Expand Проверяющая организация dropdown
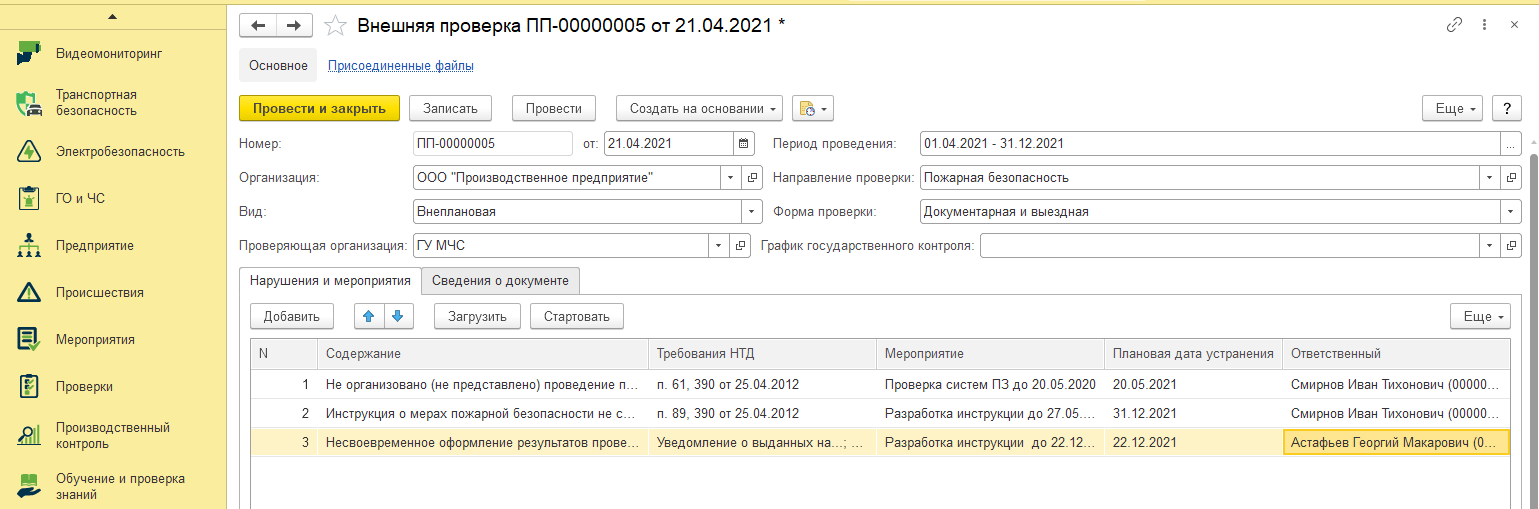 coord(719,245)
